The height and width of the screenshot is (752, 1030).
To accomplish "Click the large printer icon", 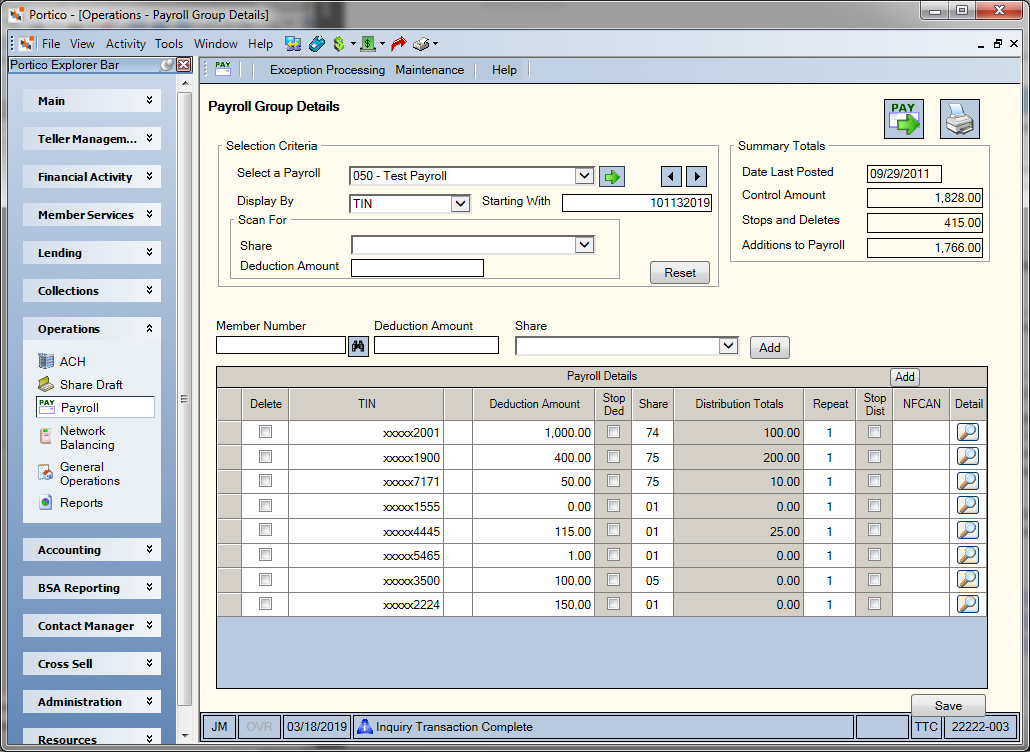I will (x=959, y=119).
